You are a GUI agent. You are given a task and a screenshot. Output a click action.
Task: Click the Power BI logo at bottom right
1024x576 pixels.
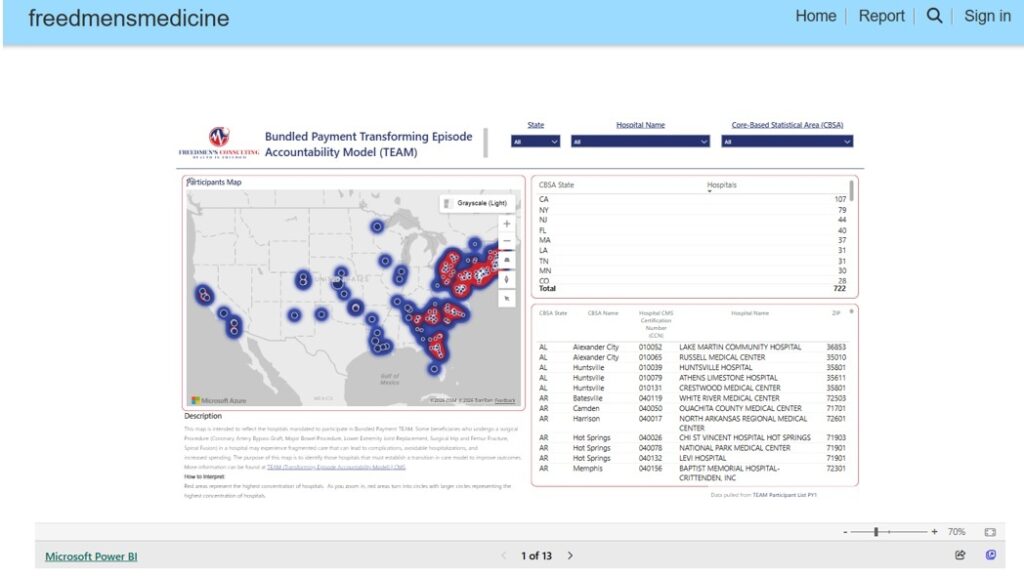click(x=990, y=555)
